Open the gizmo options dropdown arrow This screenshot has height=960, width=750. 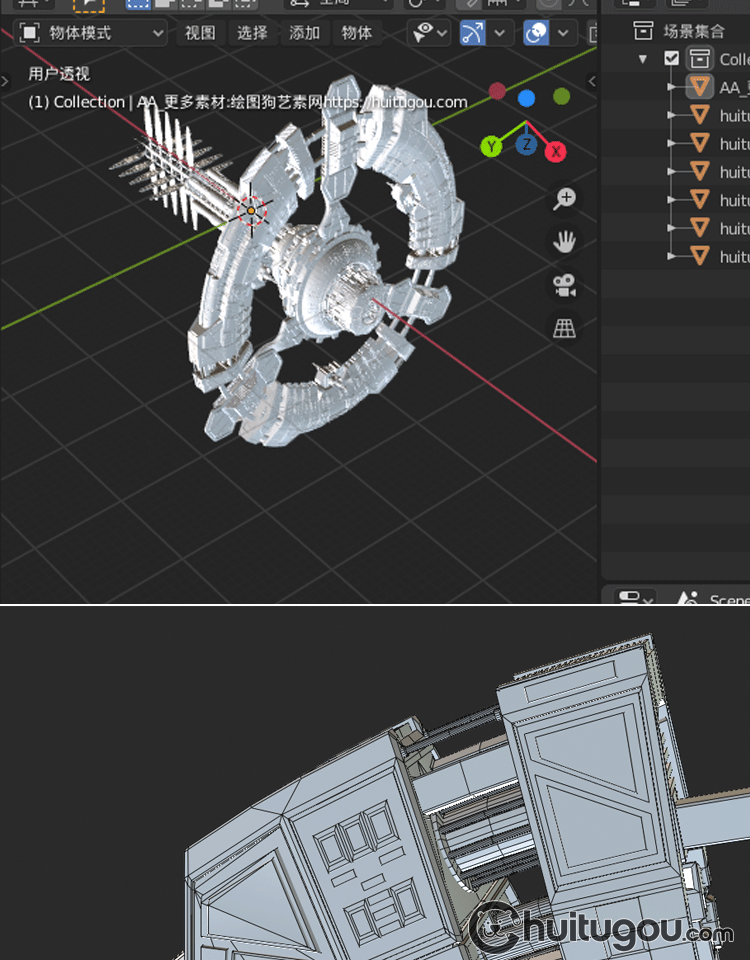(x=499, y=33)
